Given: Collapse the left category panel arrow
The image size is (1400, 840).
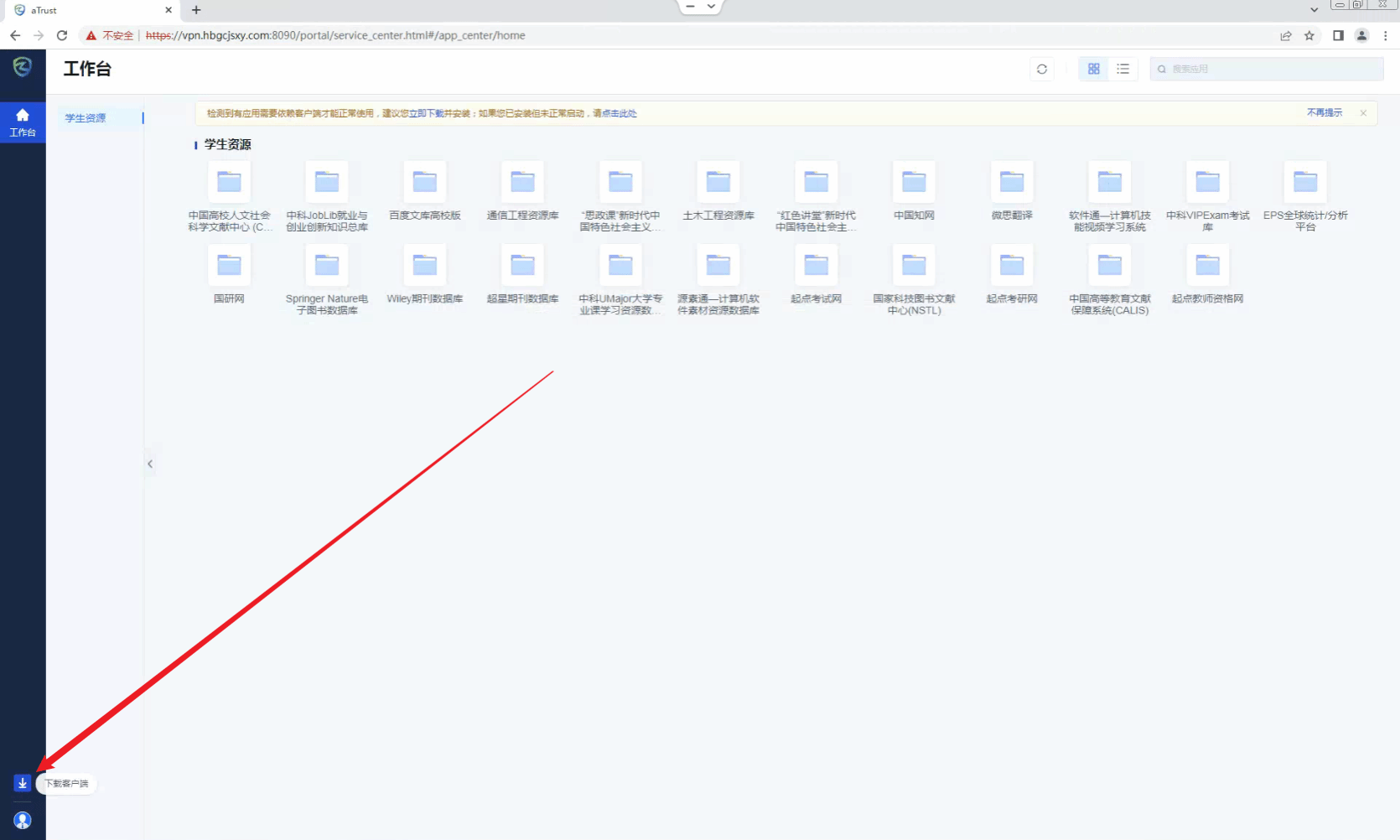Looking at the screenshot, I should click(x=150, y=464).
